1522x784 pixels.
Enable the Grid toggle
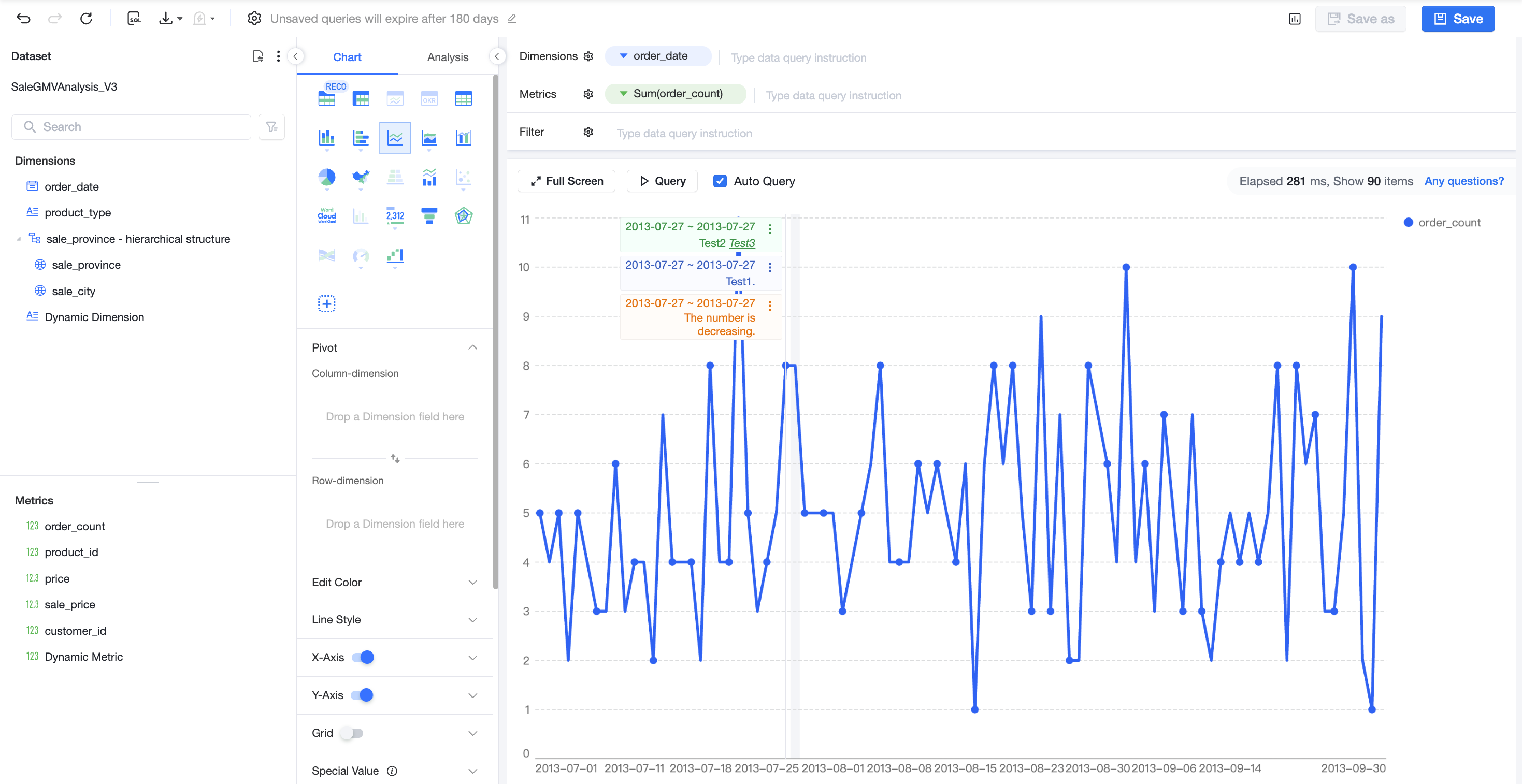pyautogui.click(x=352, y=733)
